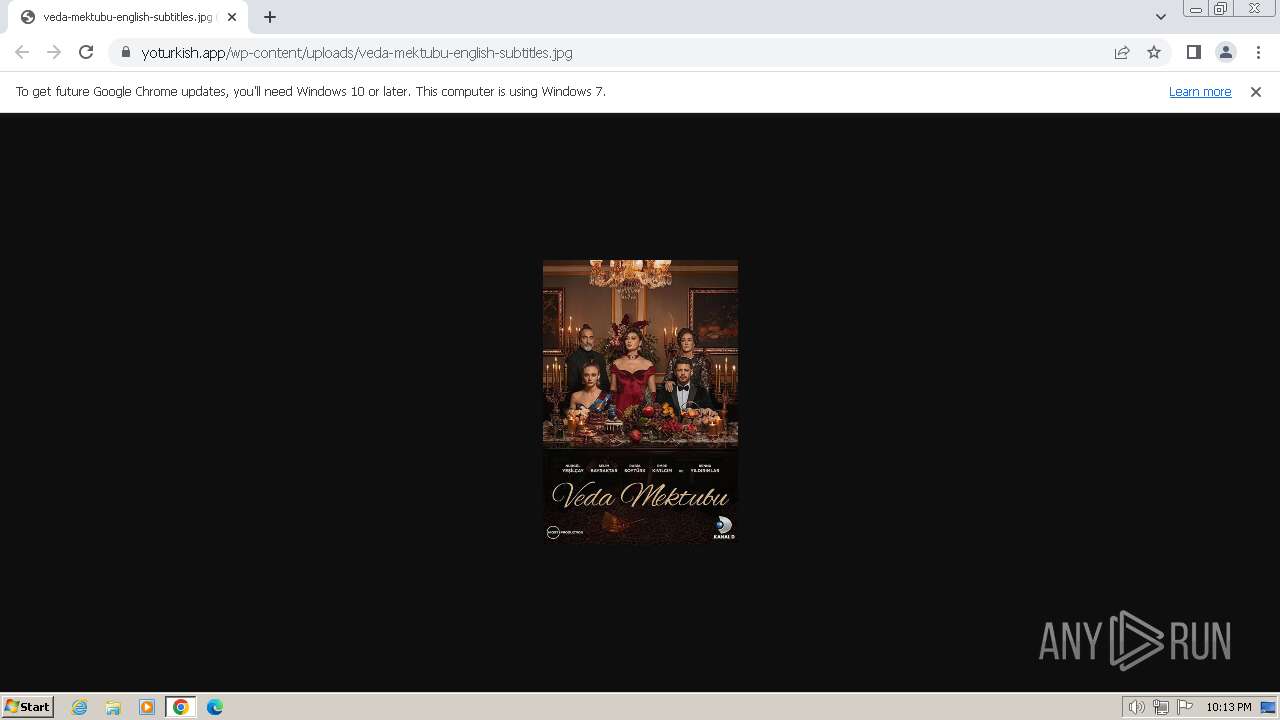Click the Windows 7 update message text
The image size is (1280, 720).
coord(311,91)
